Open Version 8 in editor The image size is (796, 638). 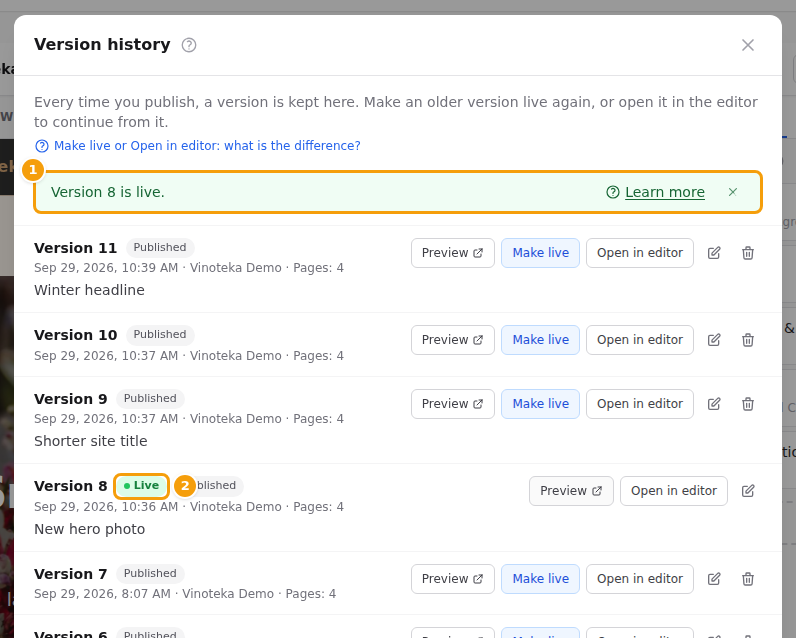click(674, 491)
